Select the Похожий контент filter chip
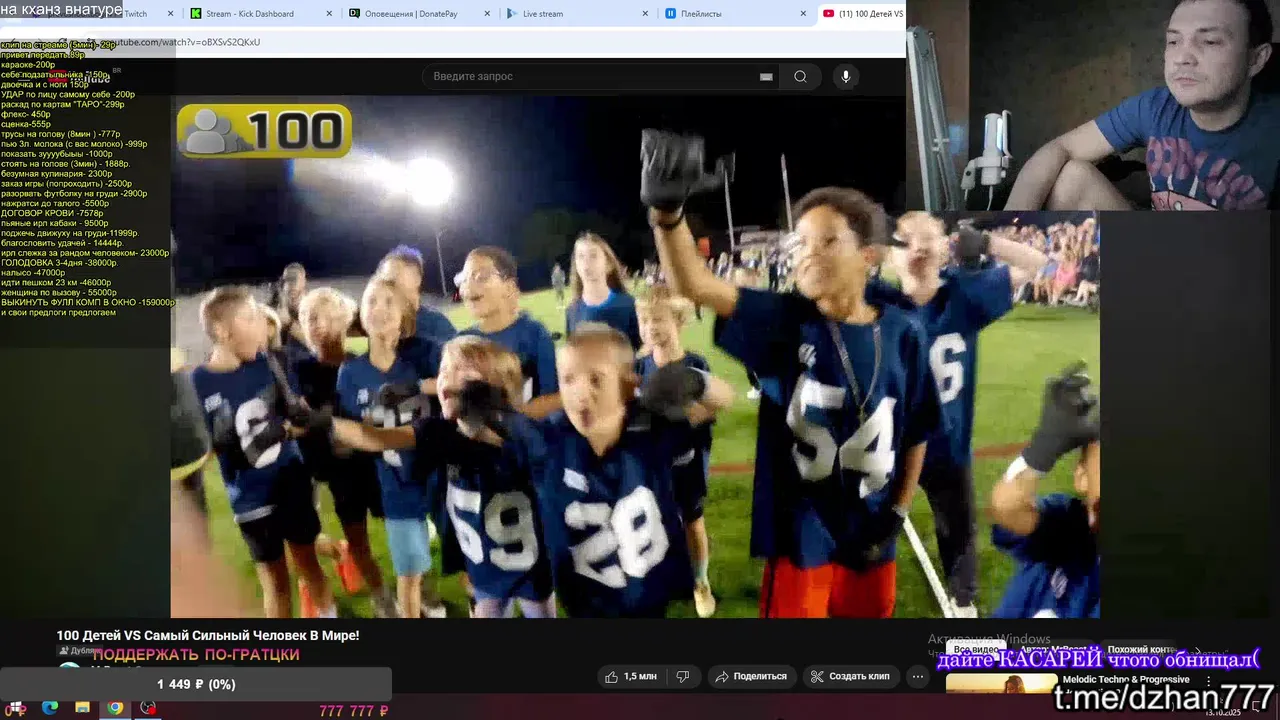 click(x=1142, y=649)
